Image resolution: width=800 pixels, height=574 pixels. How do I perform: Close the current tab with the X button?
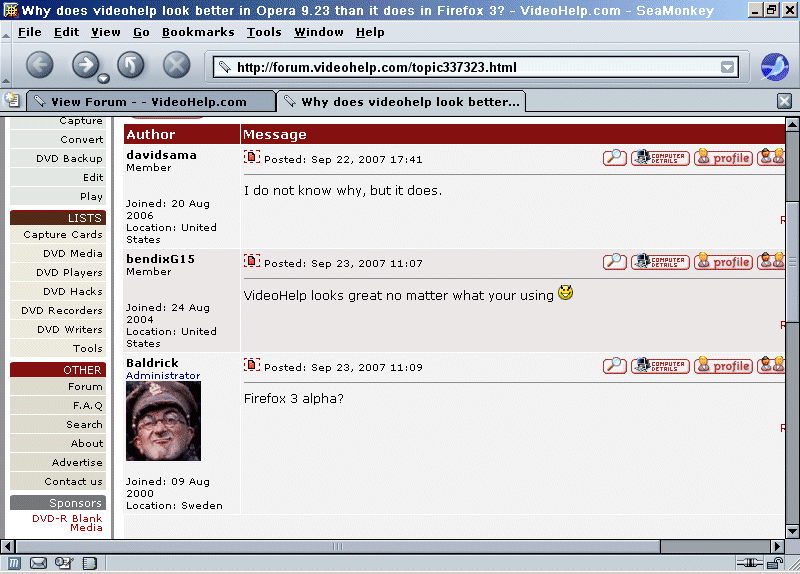tap(784, 101)
